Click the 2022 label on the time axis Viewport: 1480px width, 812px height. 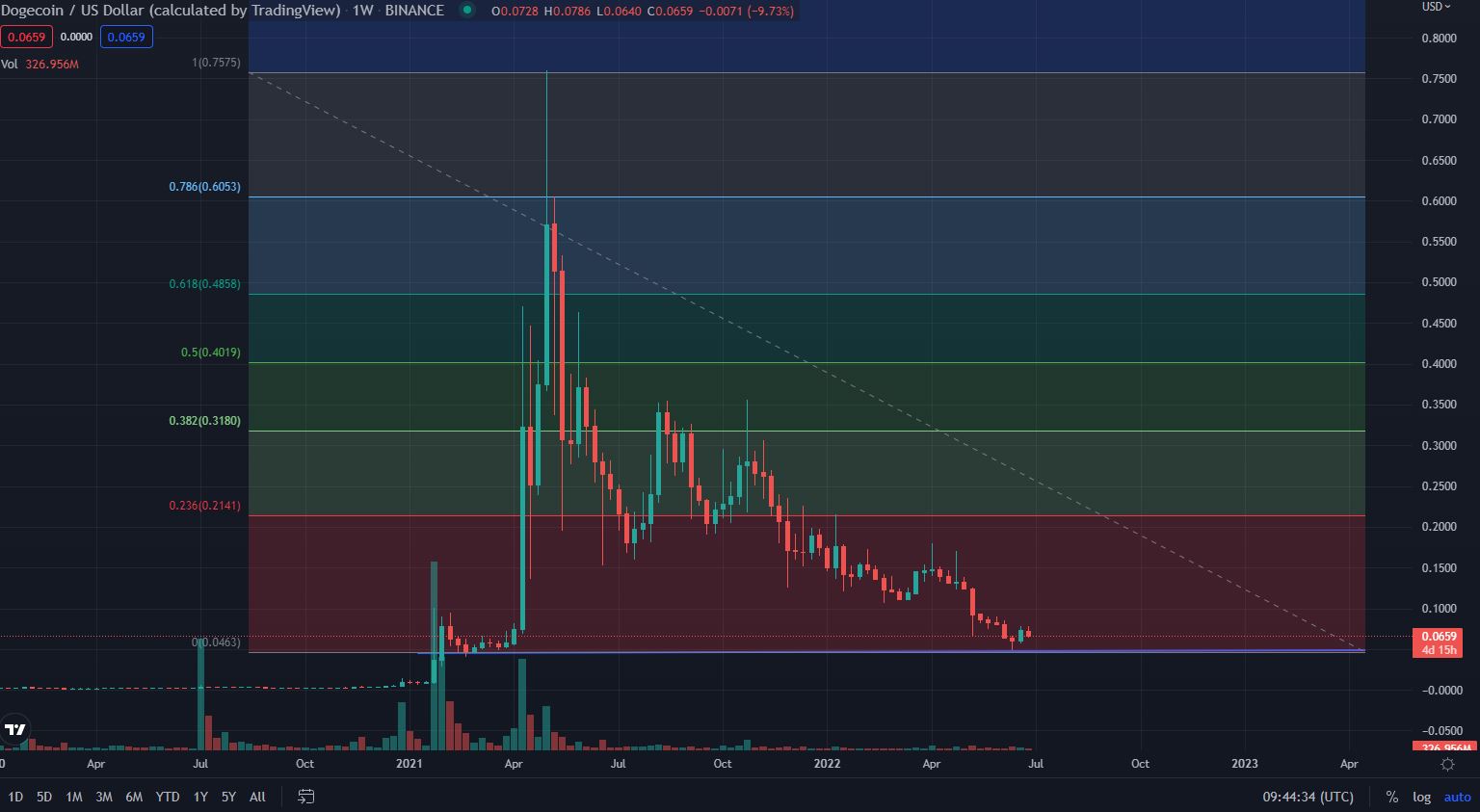click(x=827, y=764)
